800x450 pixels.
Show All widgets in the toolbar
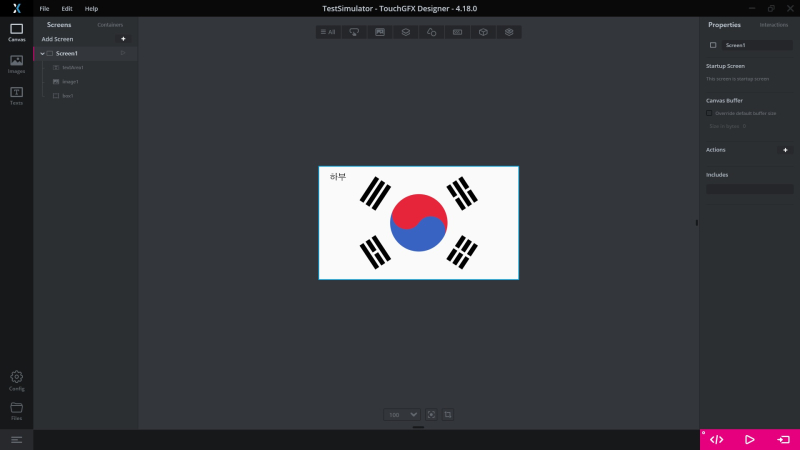pos(328,32)
